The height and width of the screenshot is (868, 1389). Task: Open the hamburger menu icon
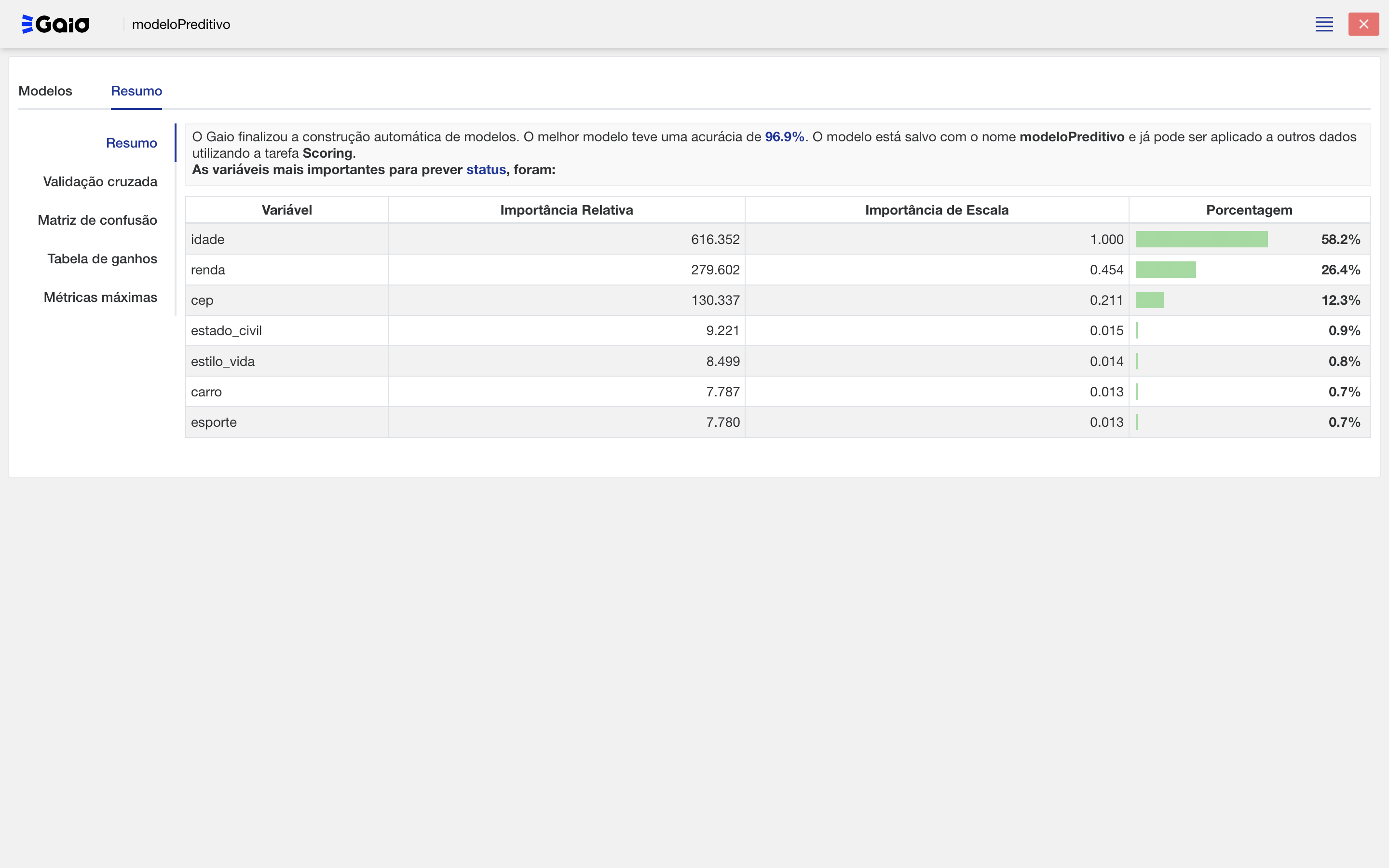pyautogui.click(x=1323, y=24)
